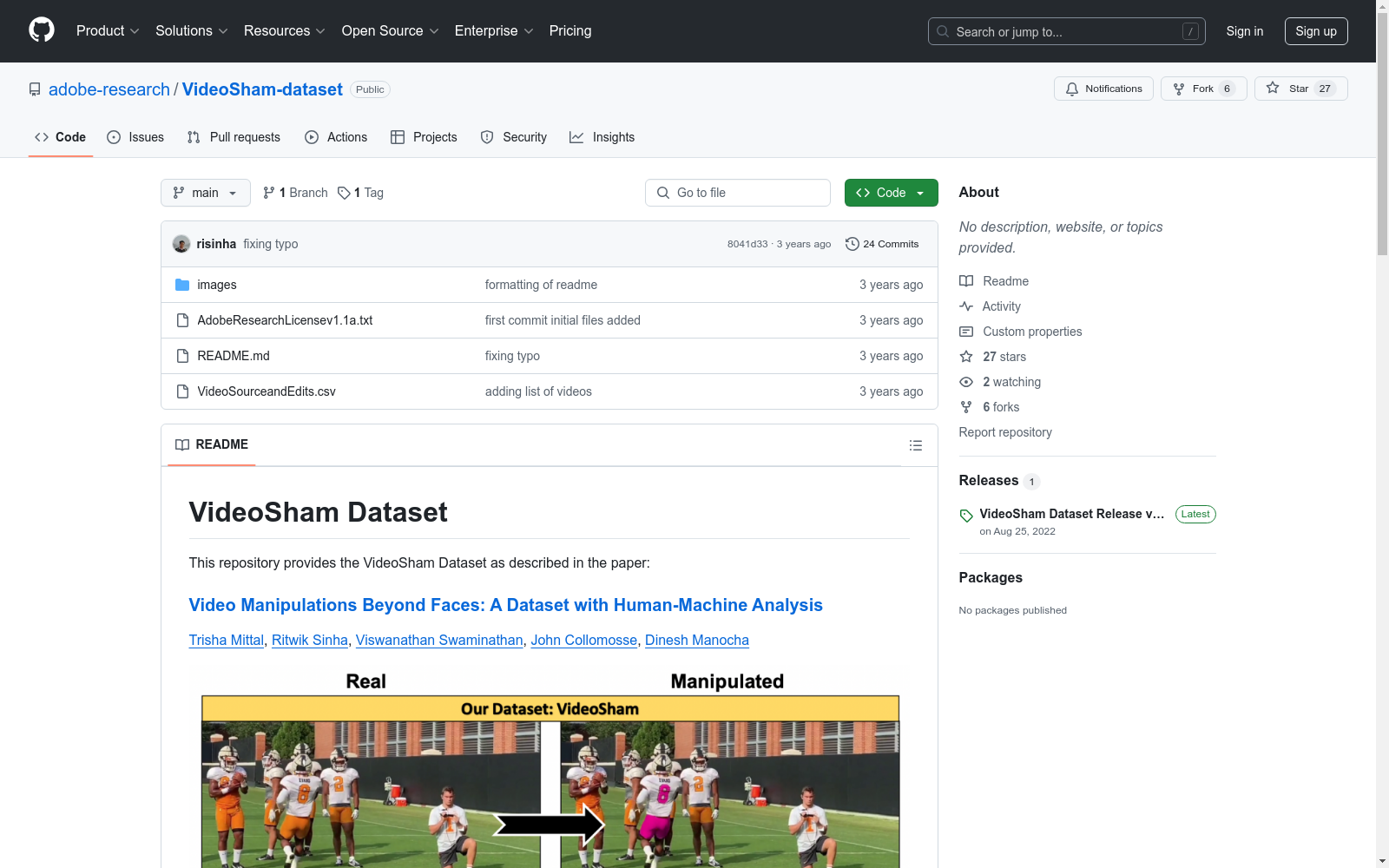This screenshot has width=1389, height=868.
Task: Click the search magnifier icon in header
Action: [x=943, y=31]
